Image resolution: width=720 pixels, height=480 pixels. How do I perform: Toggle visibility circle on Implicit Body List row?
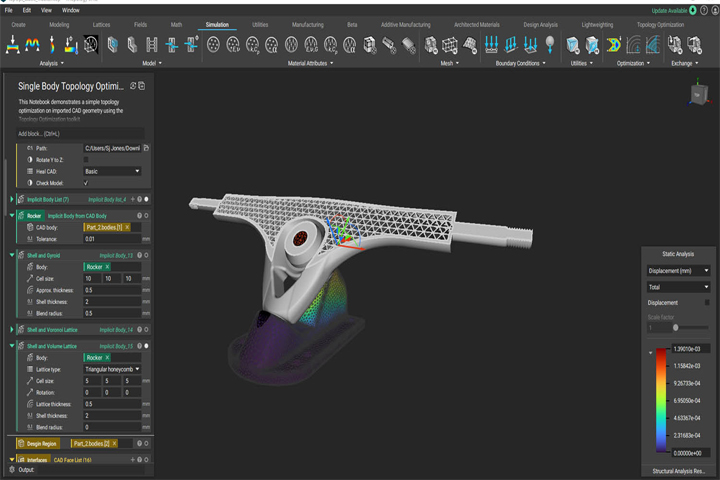pyautogui.click(x=146, y=199)
